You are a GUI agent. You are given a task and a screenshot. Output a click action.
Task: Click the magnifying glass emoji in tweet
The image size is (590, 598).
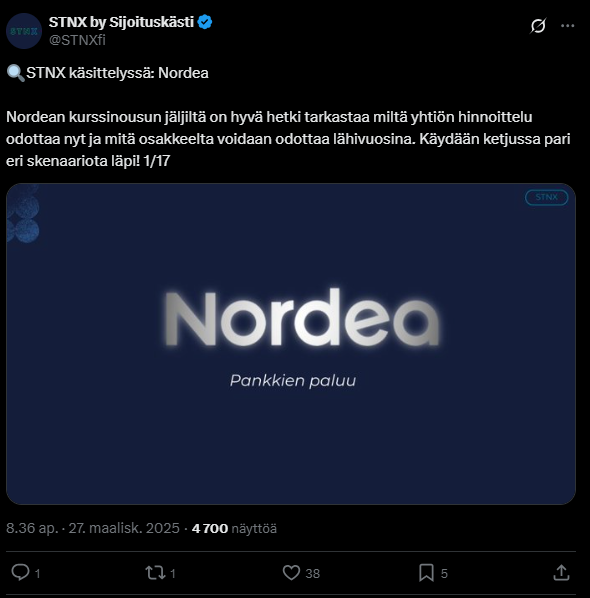pyautogui.click(x=16, y=73)
